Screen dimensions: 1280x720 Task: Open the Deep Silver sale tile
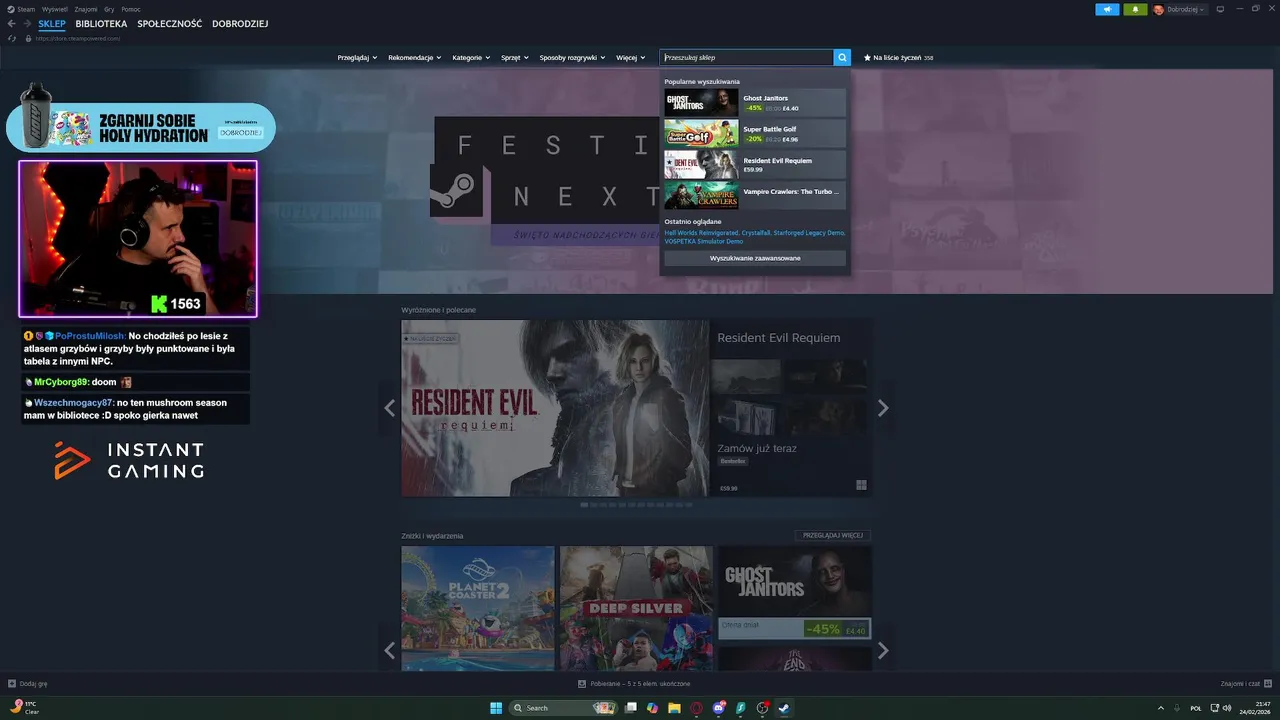click(636, 608)
